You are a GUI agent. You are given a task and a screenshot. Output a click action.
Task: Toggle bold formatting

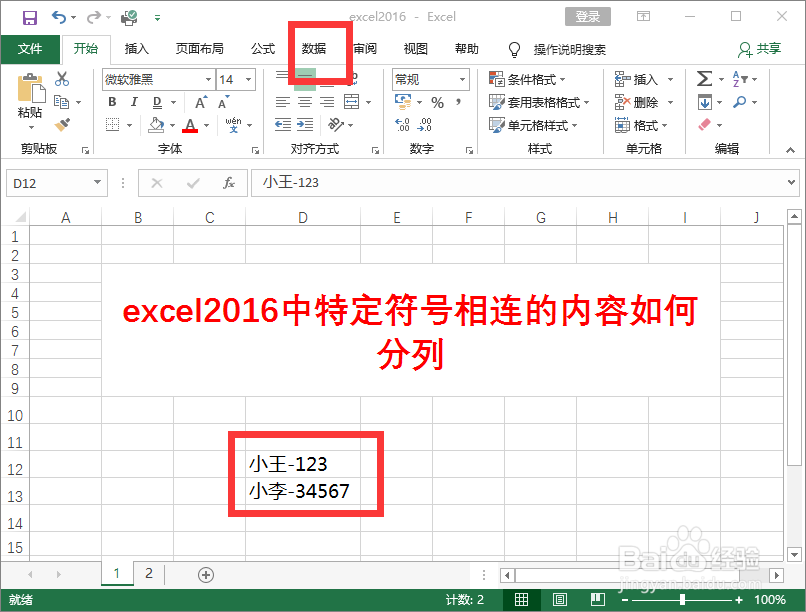(113, 102)
